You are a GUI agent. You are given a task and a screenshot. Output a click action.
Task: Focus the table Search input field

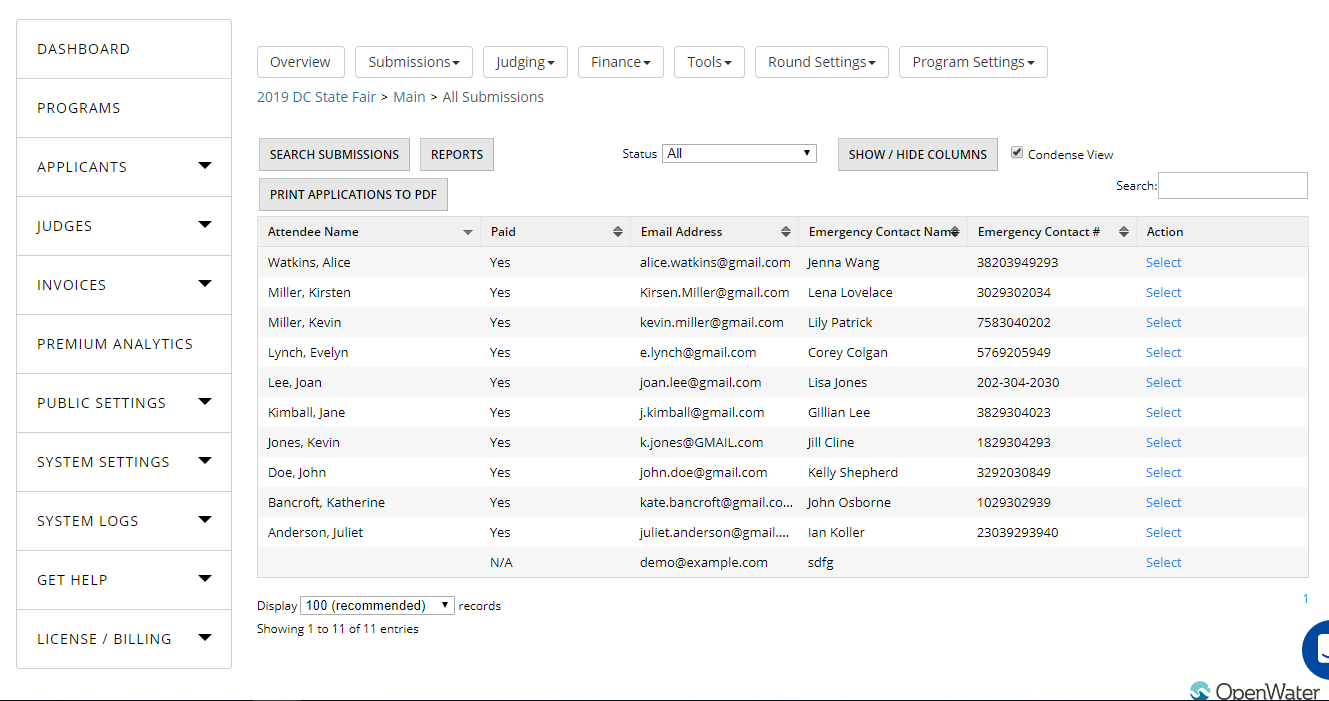pos(1233,185)
